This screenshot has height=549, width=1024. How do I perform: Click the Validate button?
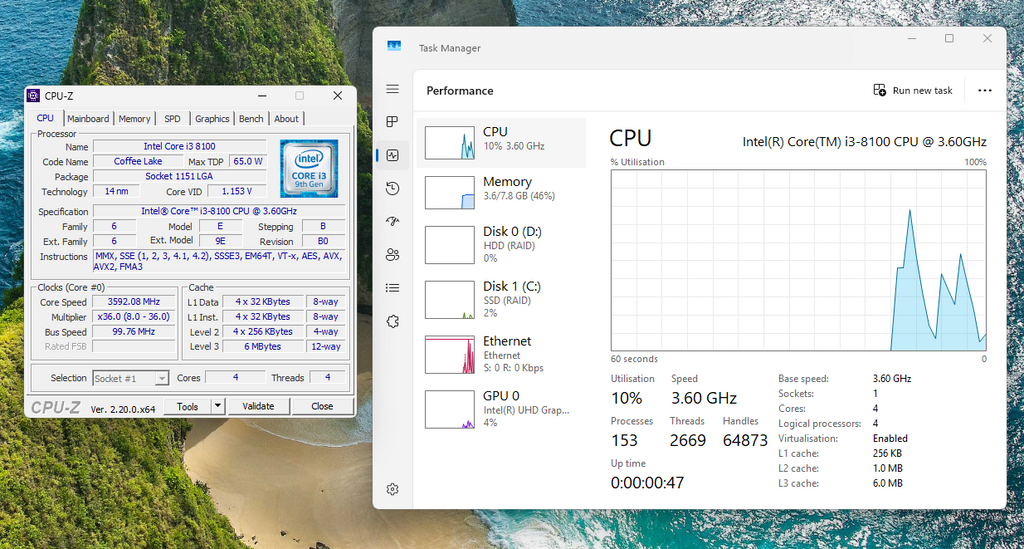point(258,406)
